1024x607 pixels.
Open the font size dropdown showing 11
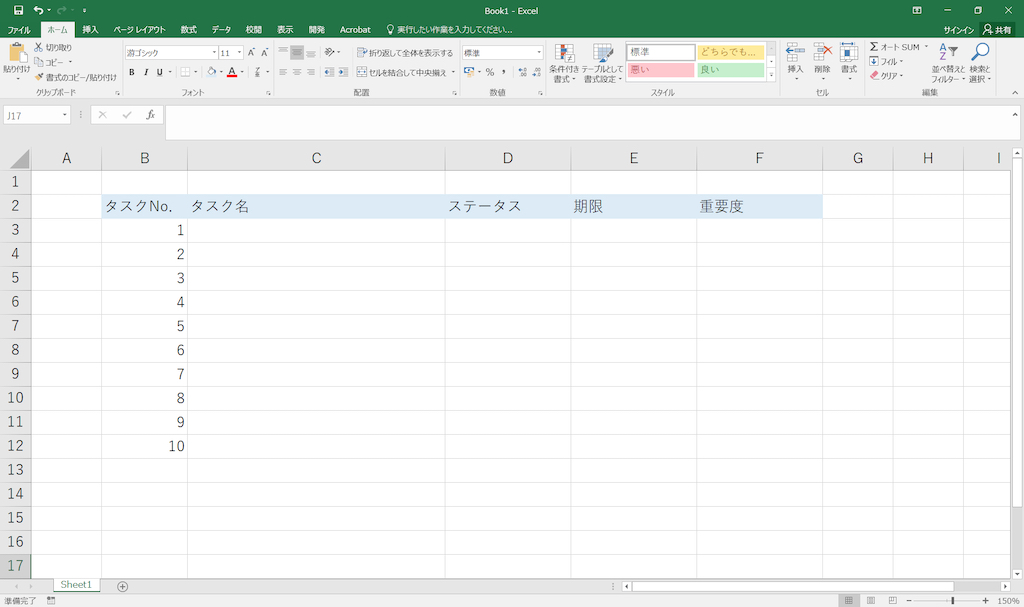(239, 52)
